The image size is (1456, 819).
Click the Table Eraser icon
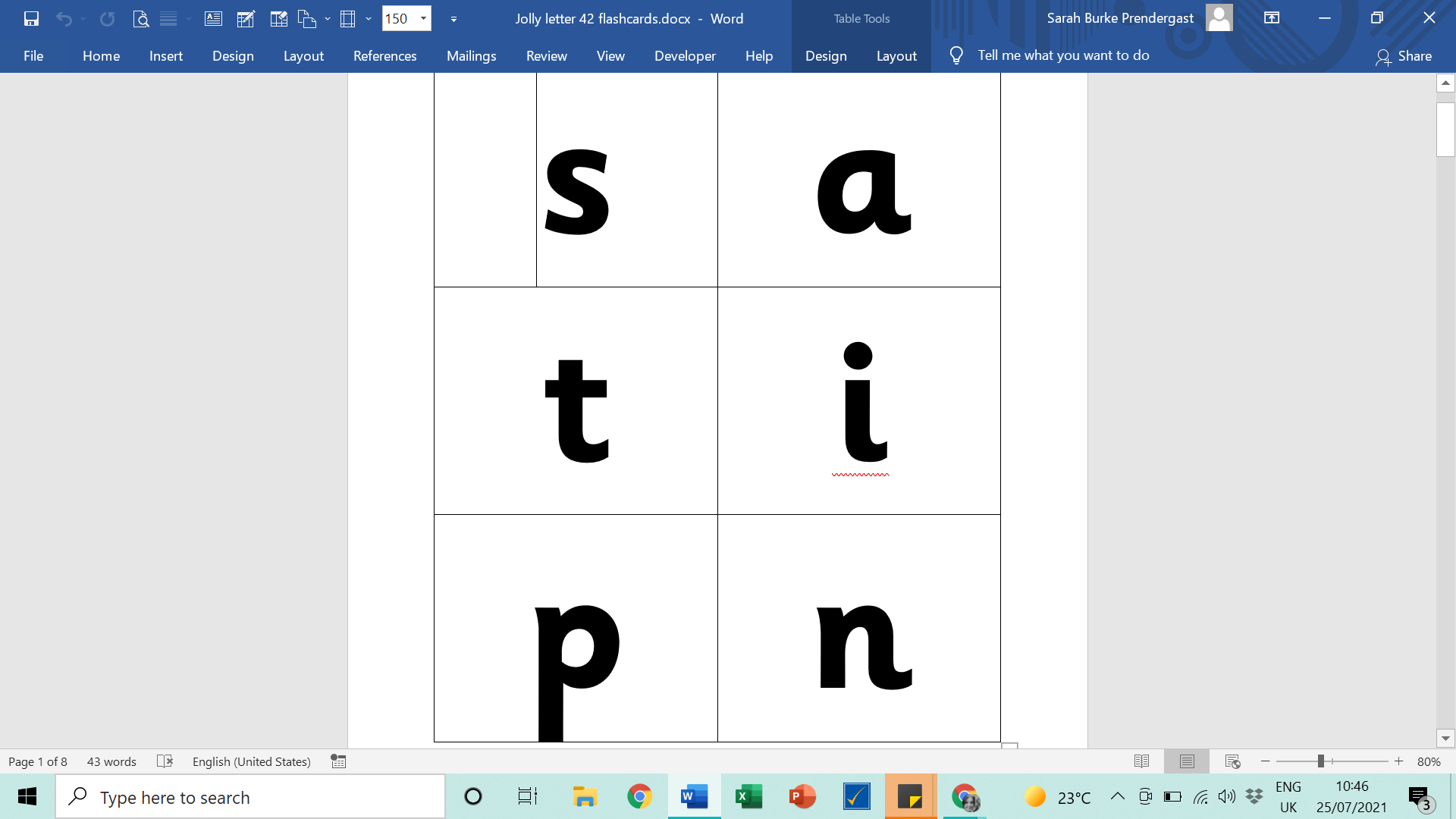pyautogui.click(x=278, y=19)
